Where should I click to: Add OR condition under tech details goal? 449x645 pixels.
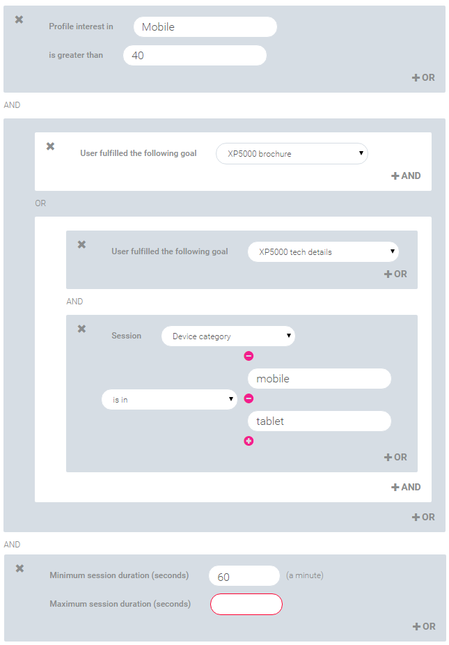tap(395, 274)
